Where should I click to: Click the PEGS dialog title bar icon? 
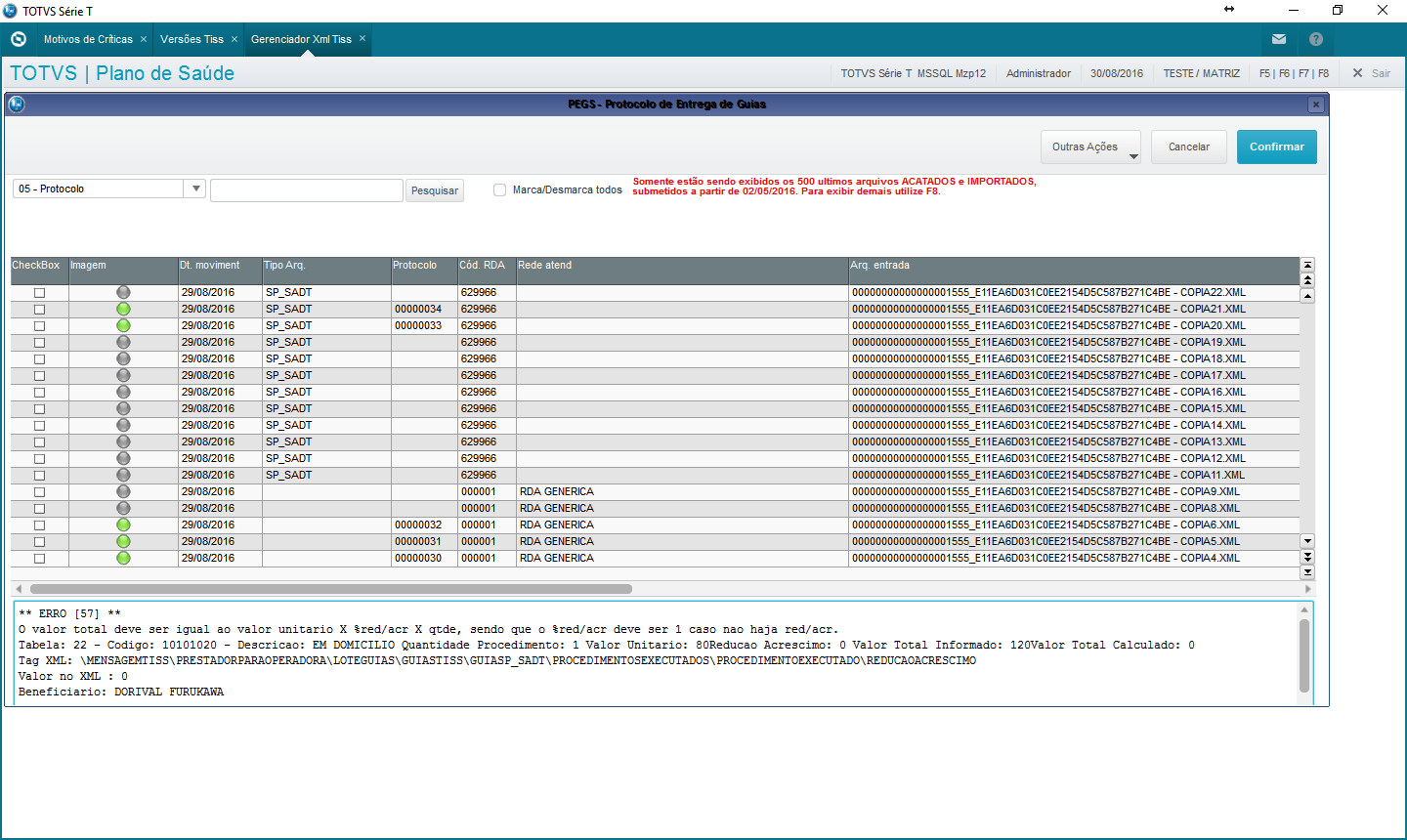[x=16, y=105]
